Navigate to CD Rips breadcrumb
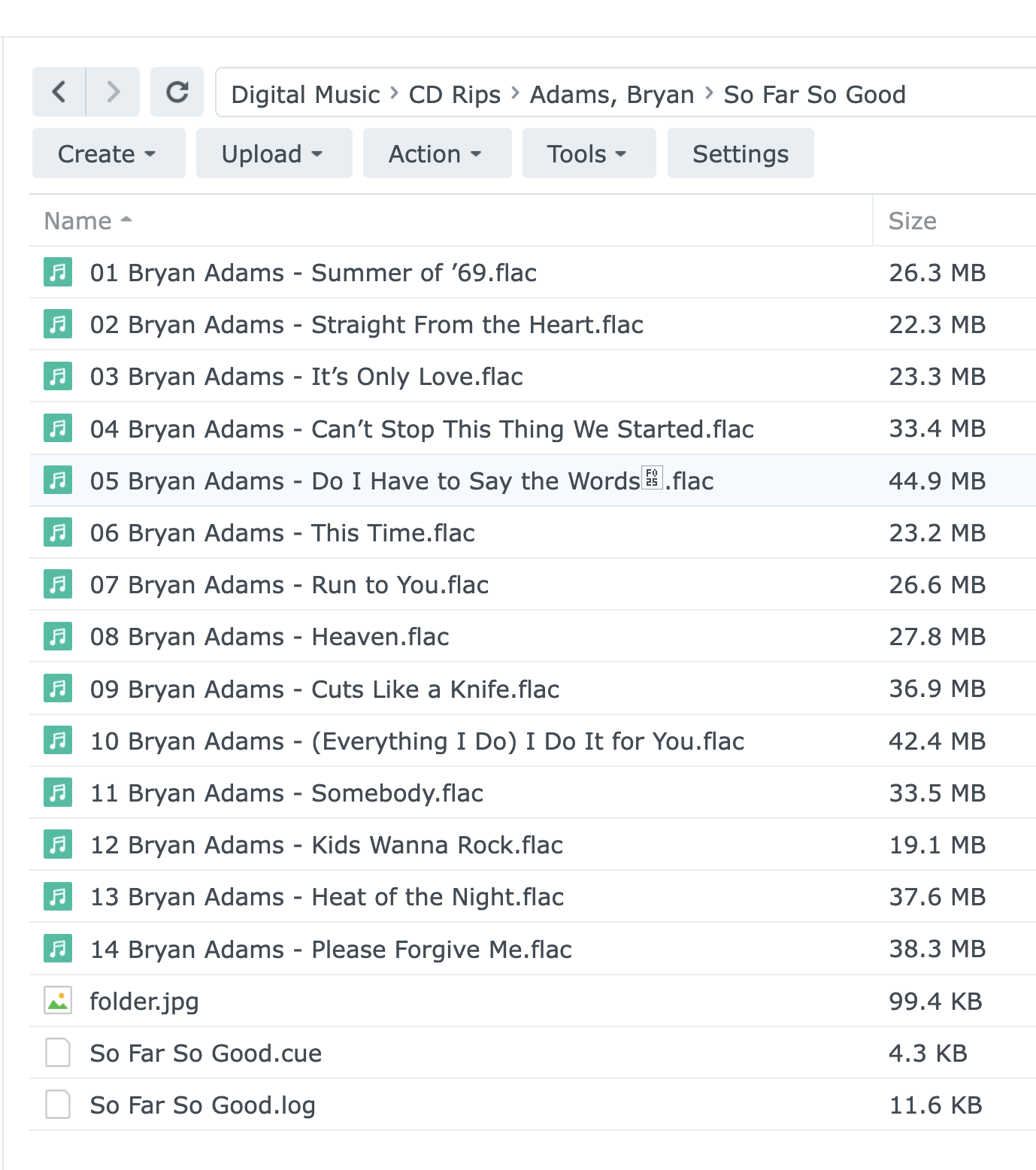The height and width of the screenshot is (1170, 1036). [x=454, y=95]
